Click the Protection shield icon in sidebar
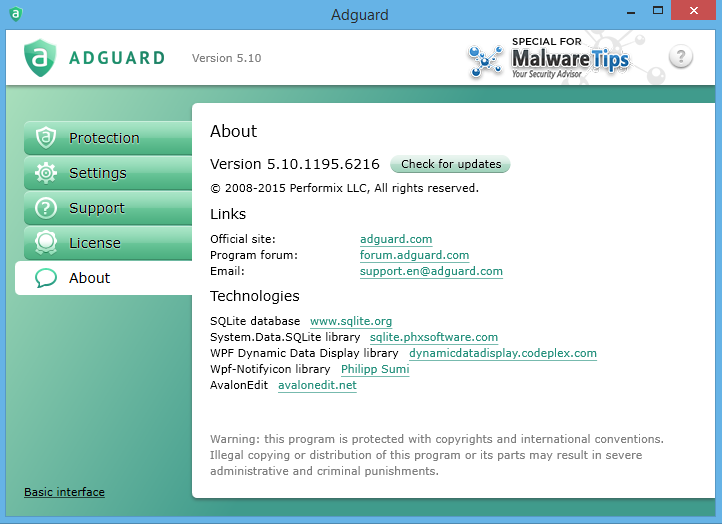This screenshot has height=524, width=722. (46, 138)
